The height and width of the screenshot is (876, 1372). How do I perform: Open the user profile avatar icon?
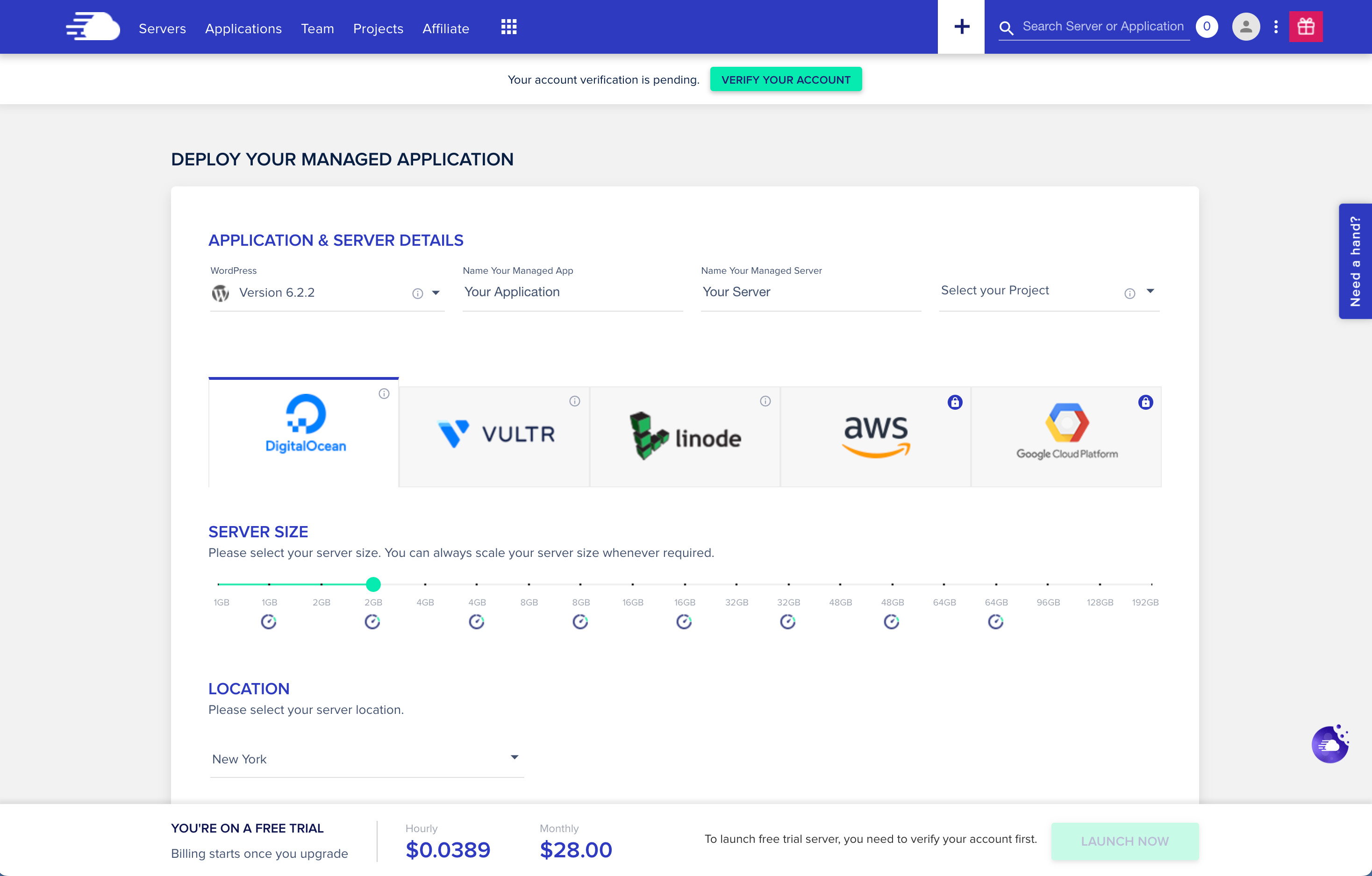pyautogui.click(x=1245, y=26)
